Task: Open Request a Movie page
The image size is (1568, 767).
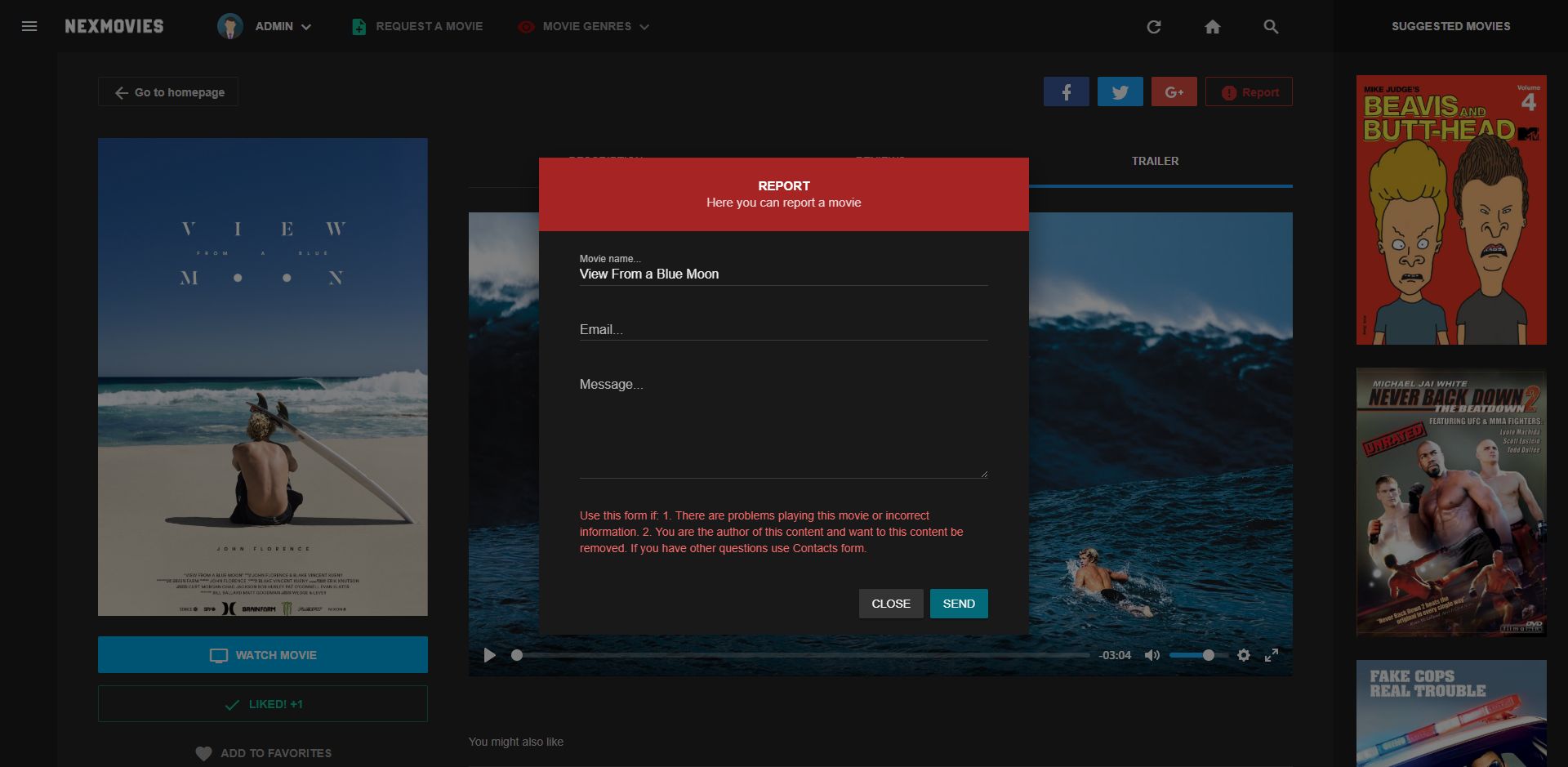Action: 417,26
